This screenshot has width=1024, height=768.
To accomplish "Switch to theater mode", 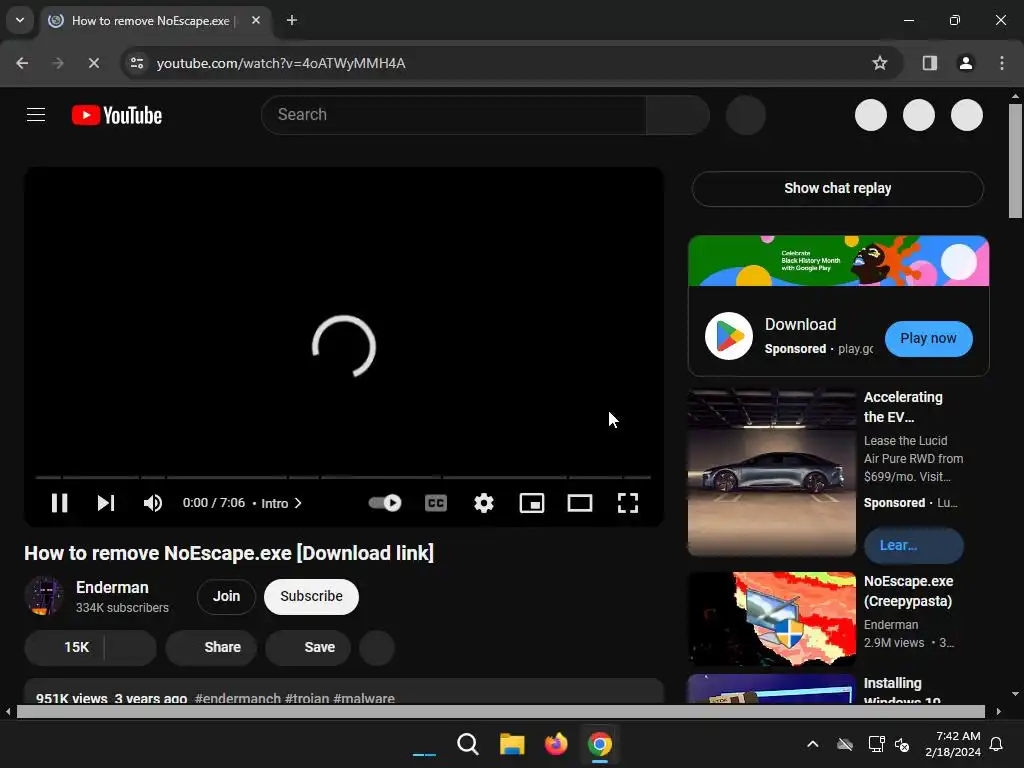I will pos(580,503).
